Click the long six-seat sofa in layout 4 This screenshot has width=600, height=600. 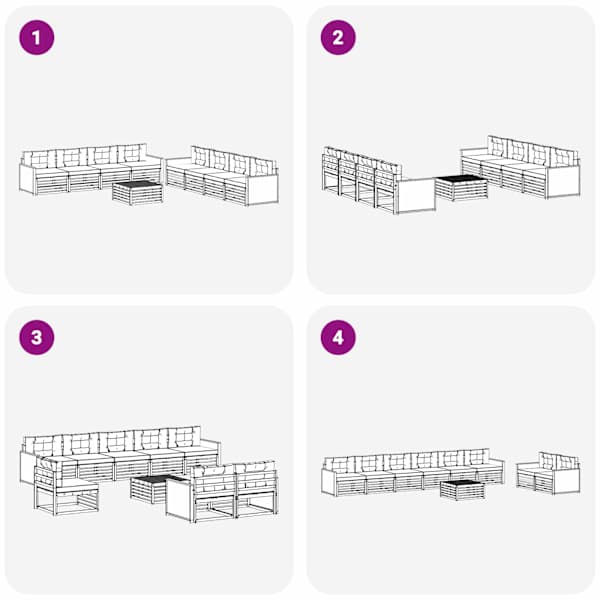pos(412,472)
